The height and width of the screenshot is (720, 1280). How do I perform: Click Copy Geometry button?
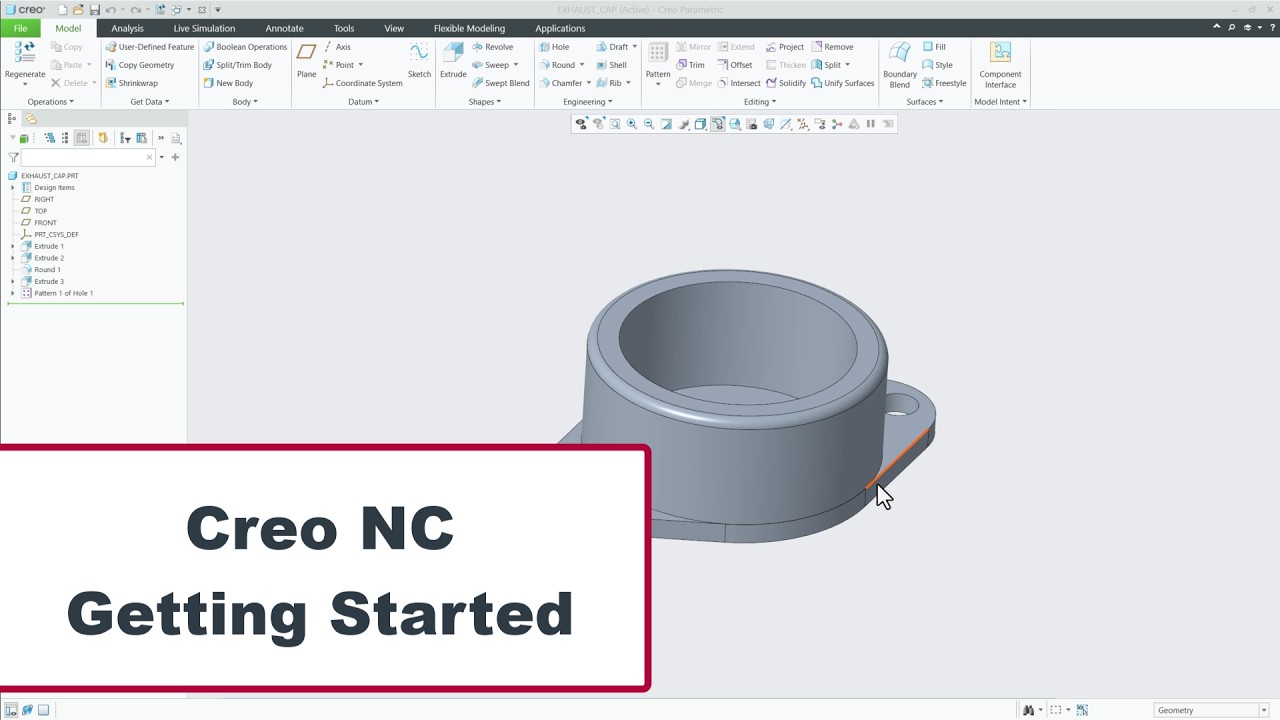140,65
